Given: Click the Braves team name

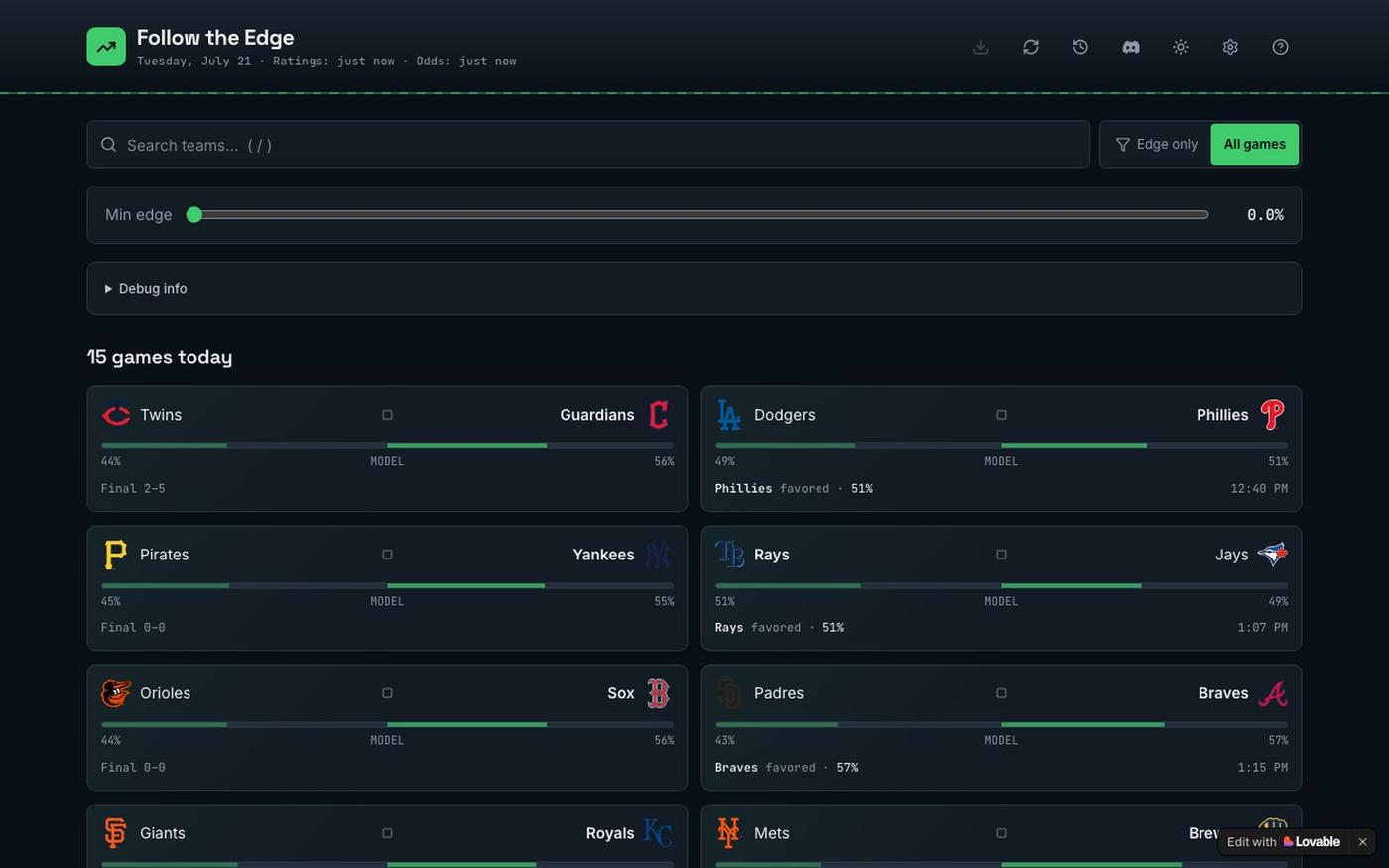Looking at the screenshot, I should tap(1223, 693).
